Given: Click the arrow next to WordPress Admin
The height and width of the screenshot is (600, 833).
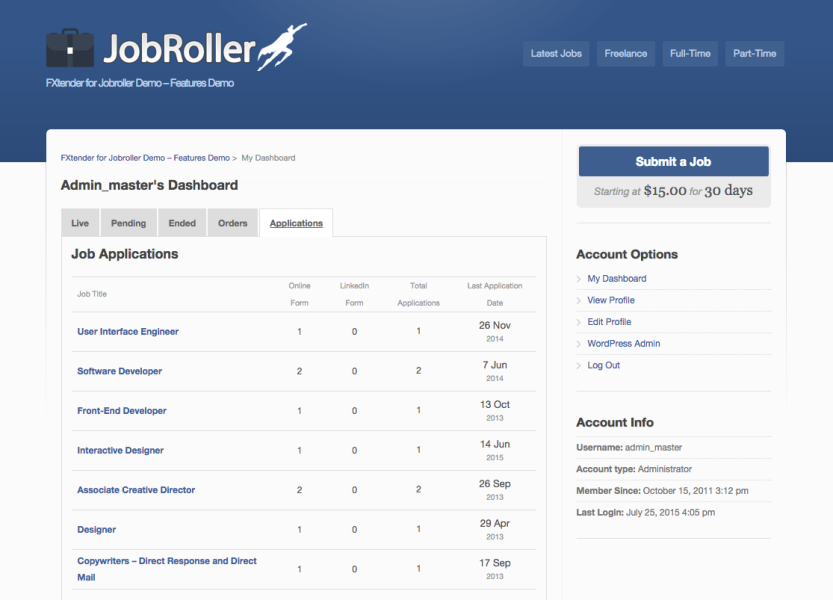Looking at the screenshot, I should pyautogui.click(x=581, y=343).
